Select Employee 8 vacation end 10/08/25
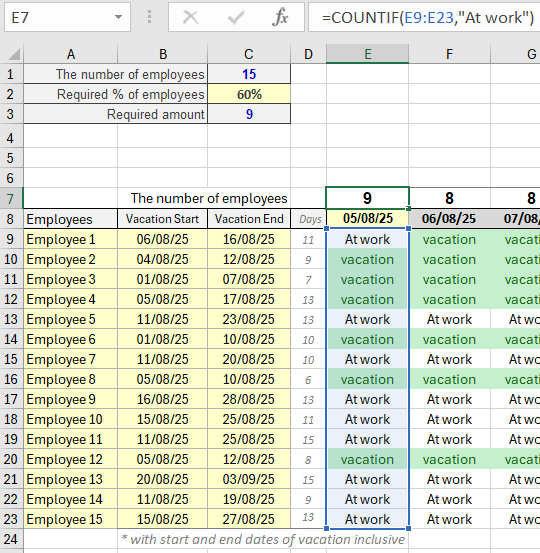 249,379
